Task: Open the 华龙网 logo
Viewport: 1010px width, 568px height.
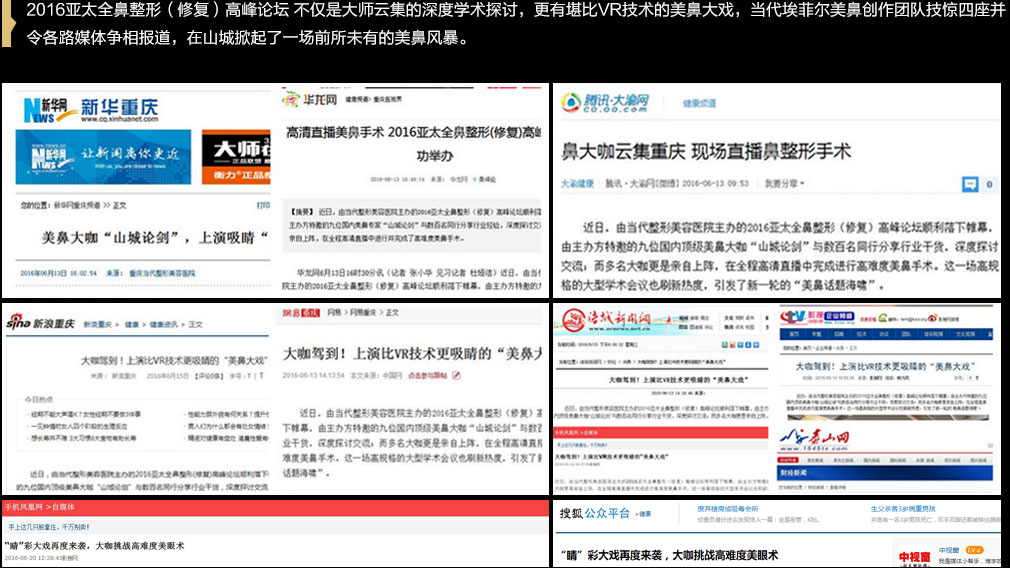Action: point(310,99)
